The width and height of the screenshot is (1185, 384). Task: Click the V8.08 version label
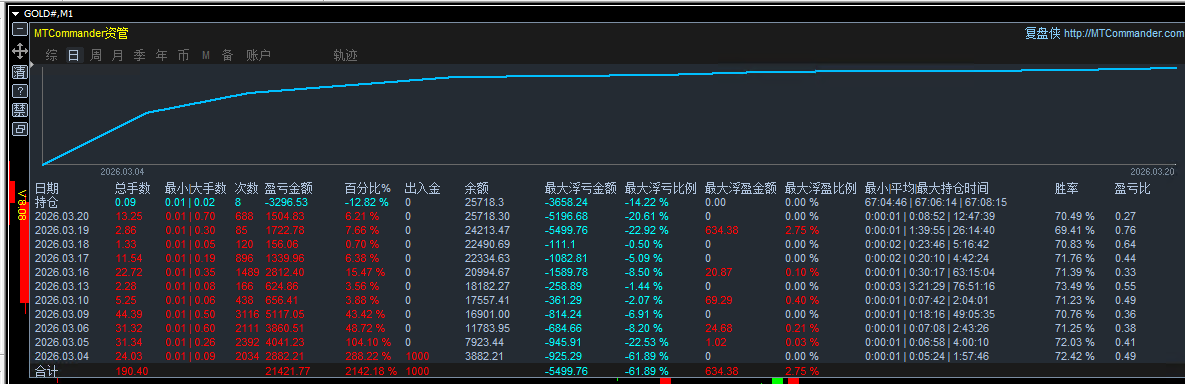pos(21,206)
